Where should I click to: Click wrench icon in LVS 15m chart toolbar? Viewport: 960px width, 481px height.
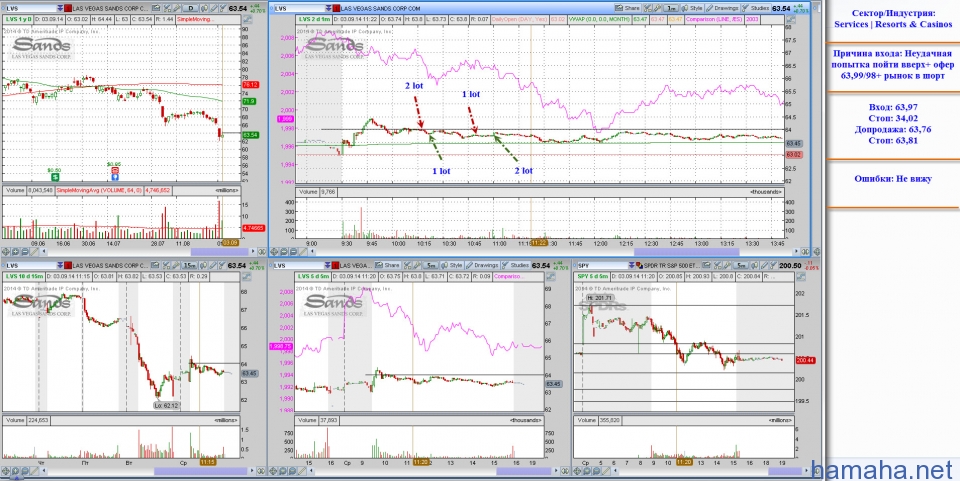click(176, 266)
